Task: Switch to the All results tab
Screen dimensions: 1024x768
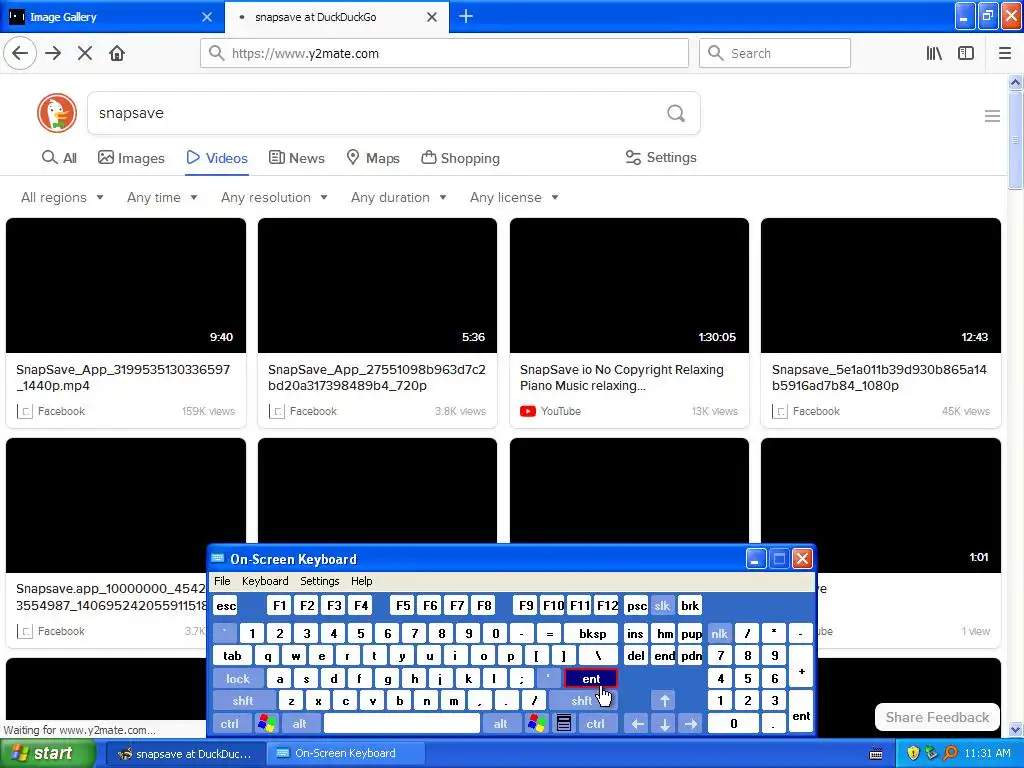Action: [x=59, y=158]
